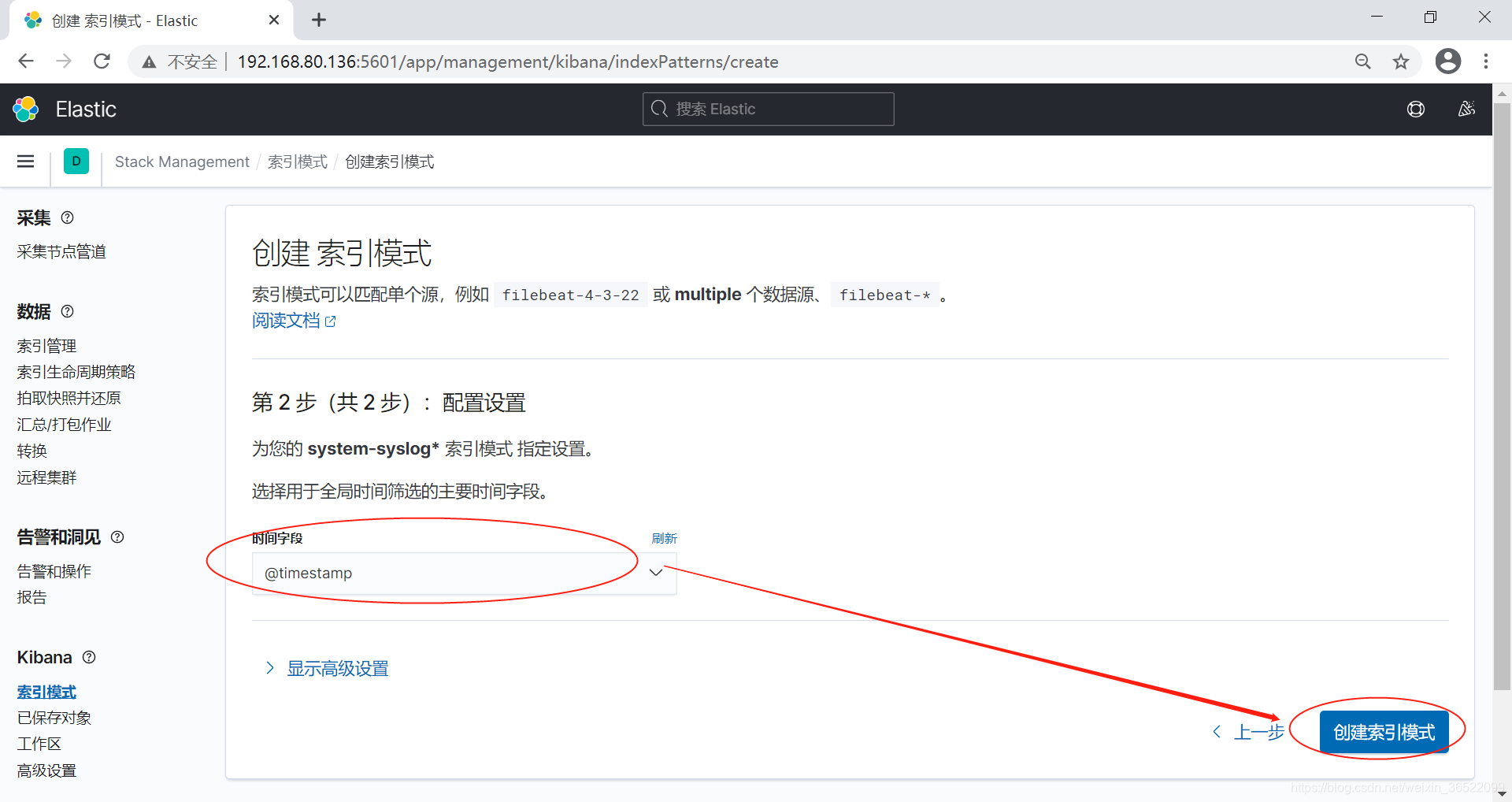Click the page vertical scrollbar
This screenshot has width=1512, height=802.
click(x=1502, y=396)
